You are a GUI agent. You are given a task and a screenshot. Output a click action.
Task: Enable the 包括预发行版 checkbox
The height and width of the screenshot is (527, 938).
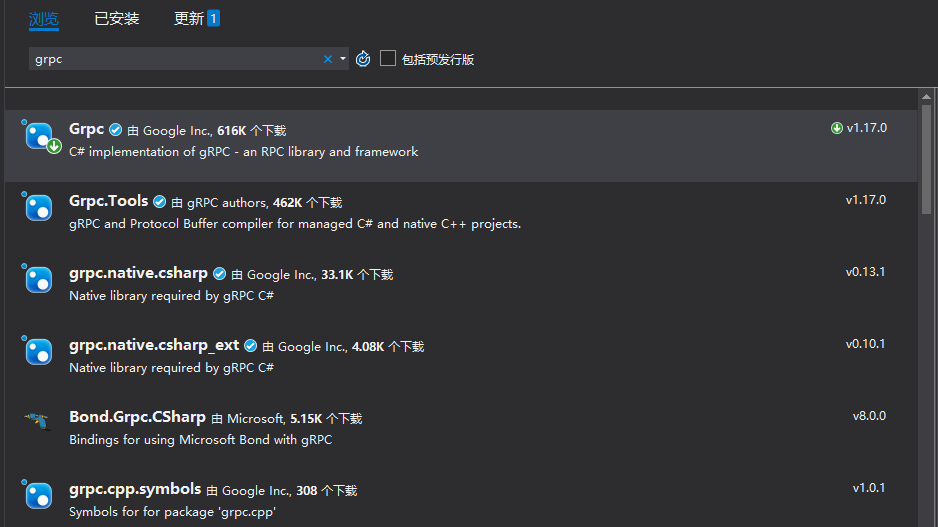pyautogui.click(x=388, y=59)
